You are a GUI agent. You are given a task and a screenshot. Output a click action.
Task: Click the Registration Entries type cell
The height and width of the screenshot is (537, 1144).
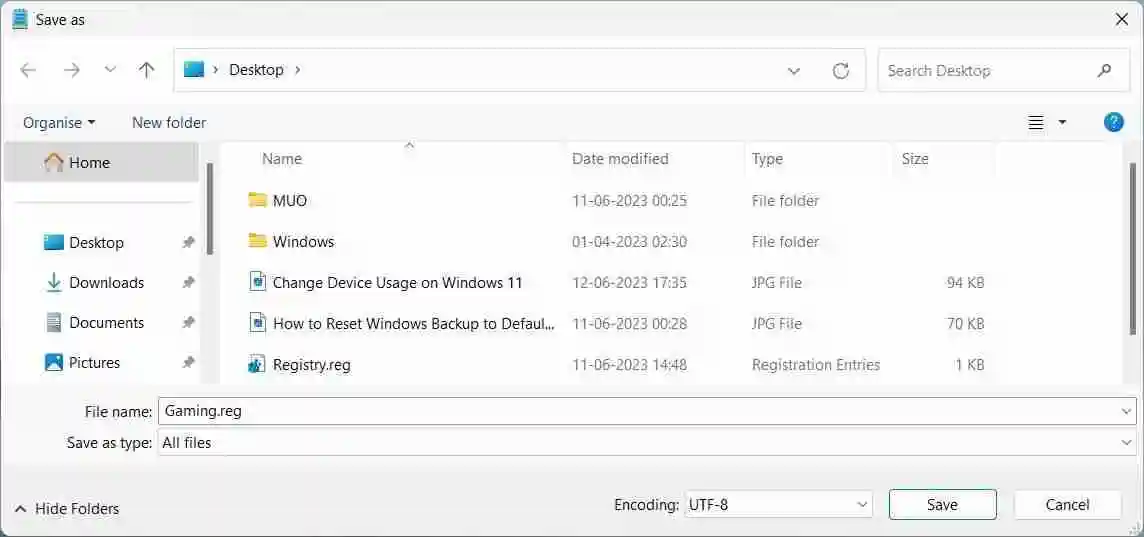tap(816, 364)
